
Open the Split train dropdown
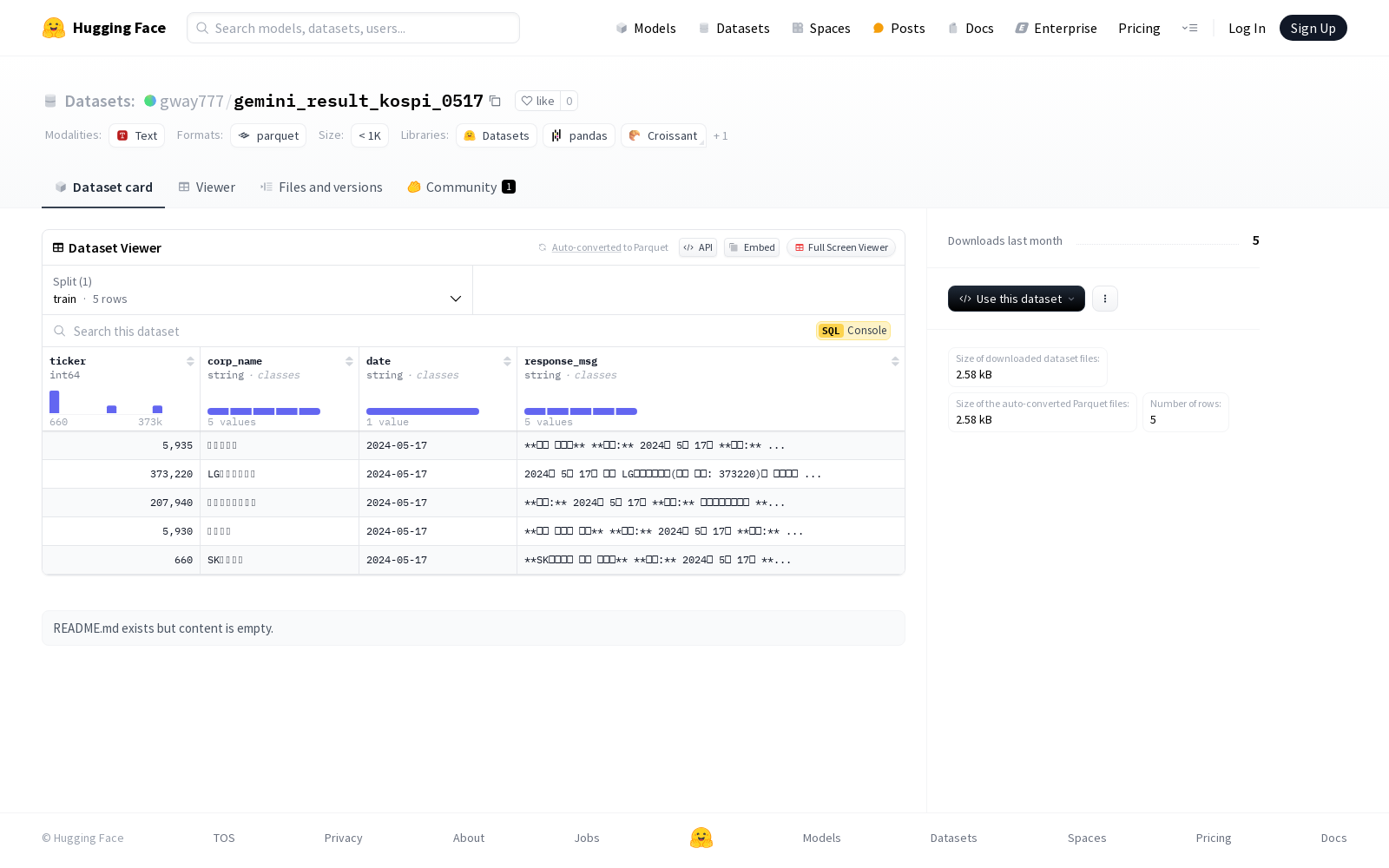coord(258,290)
